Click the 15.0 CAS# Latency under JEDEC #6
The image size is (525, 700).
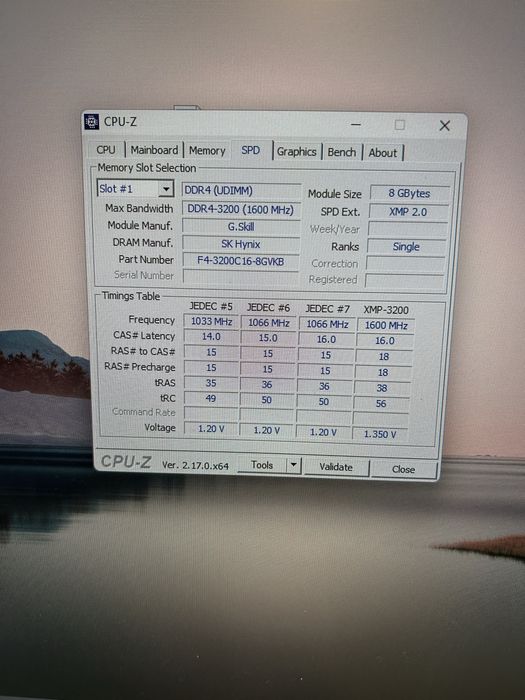click(x=268, y=338)
